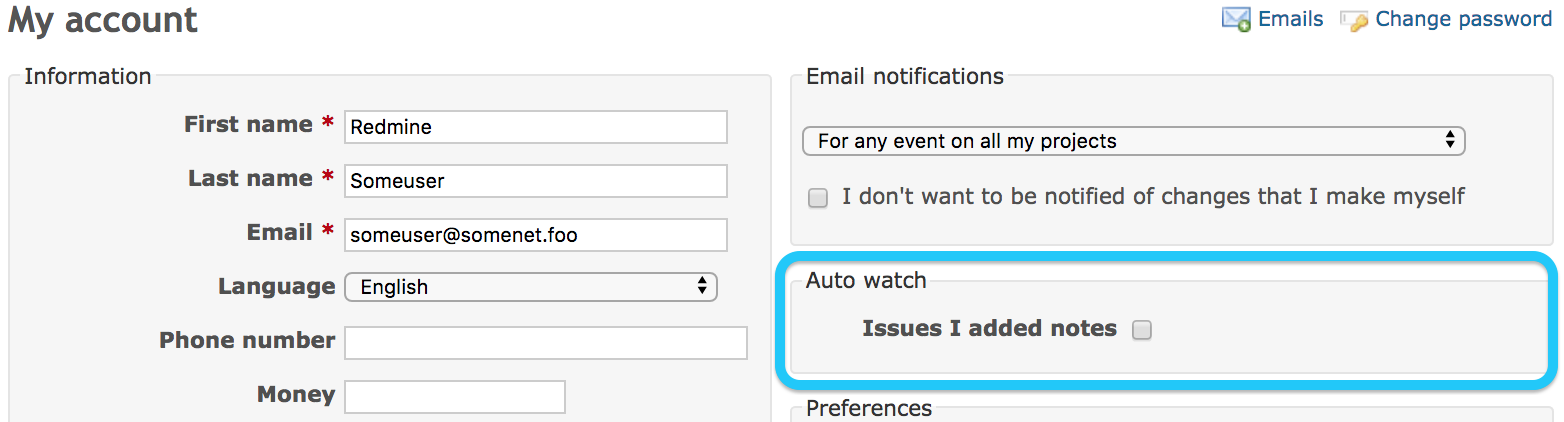The height and width of the screenshot is (422, 1564).
Task: Click the Email notifications section legend
Action: (x=905, y=76)
